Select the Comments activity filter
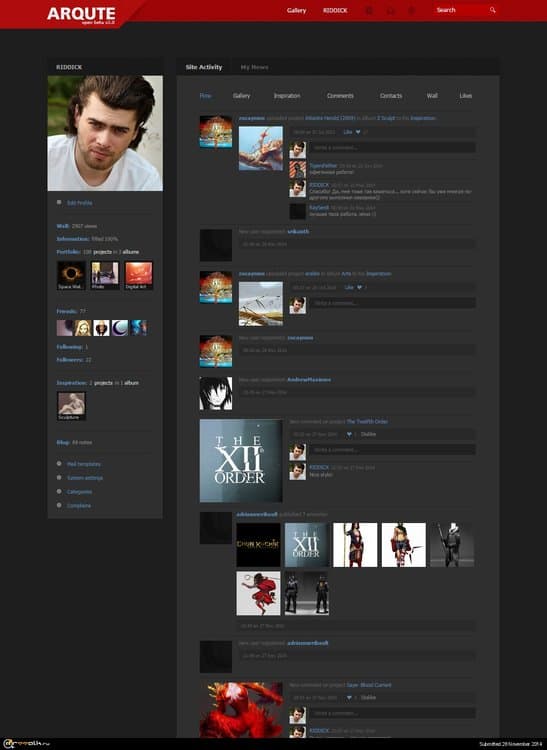Screen dimensions: 547x750 point(340,96)
